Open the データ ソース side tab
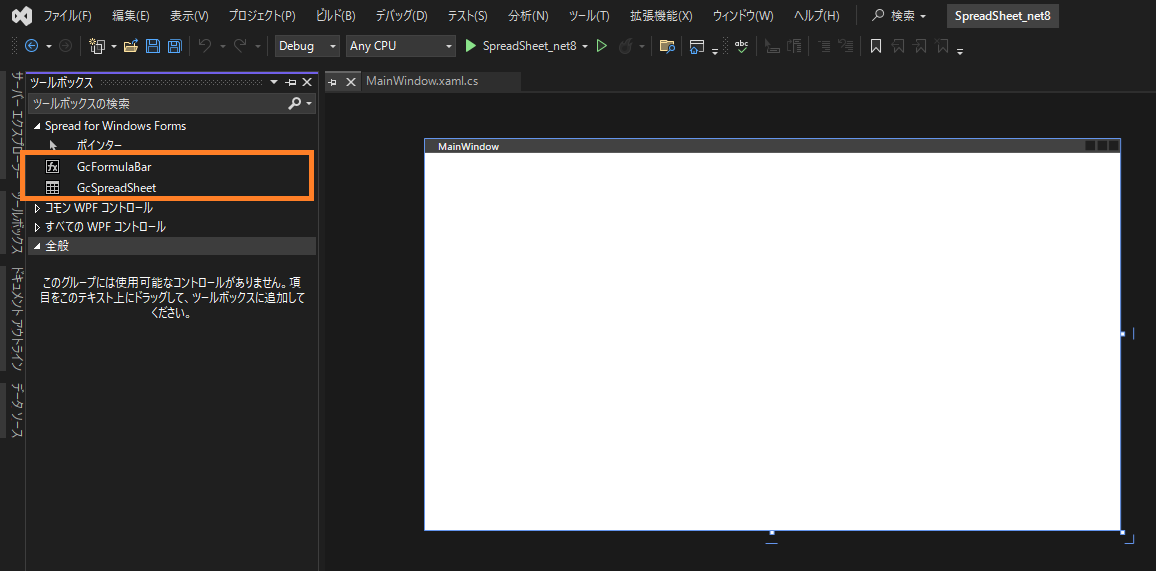 16,410
